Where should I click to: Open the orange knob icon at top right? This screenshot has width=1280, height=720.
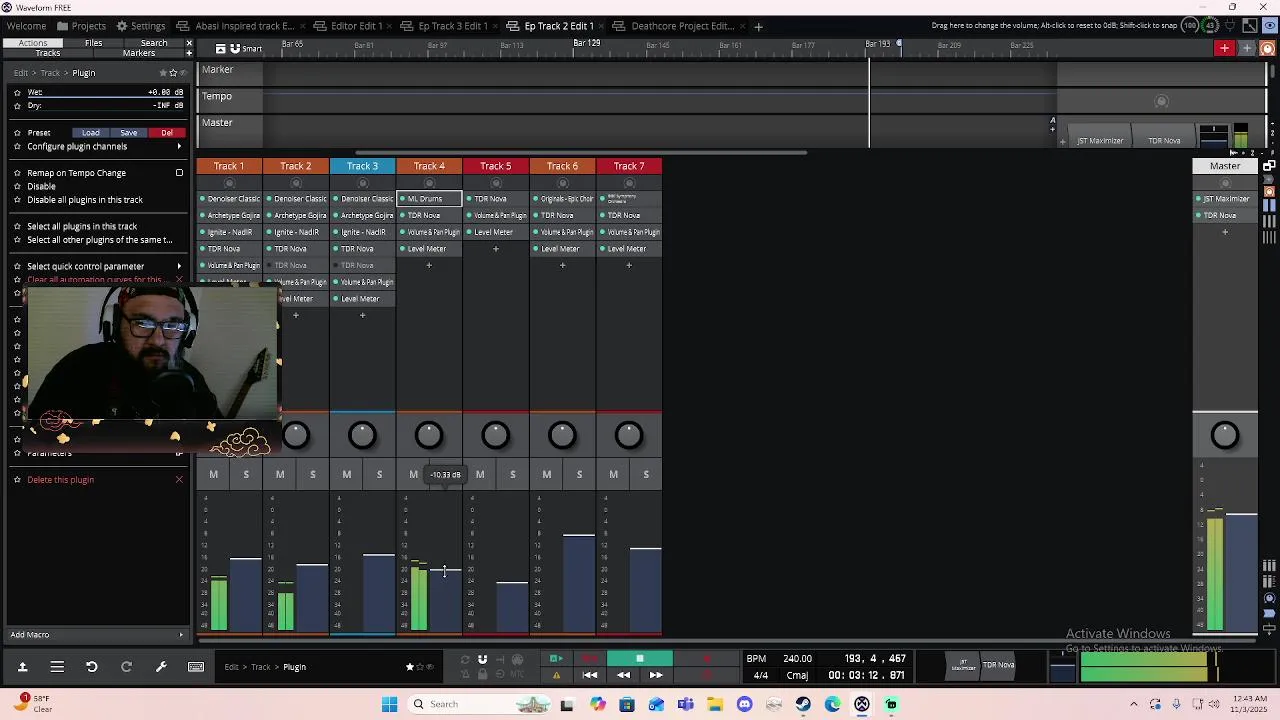[x=1268, y=48]
